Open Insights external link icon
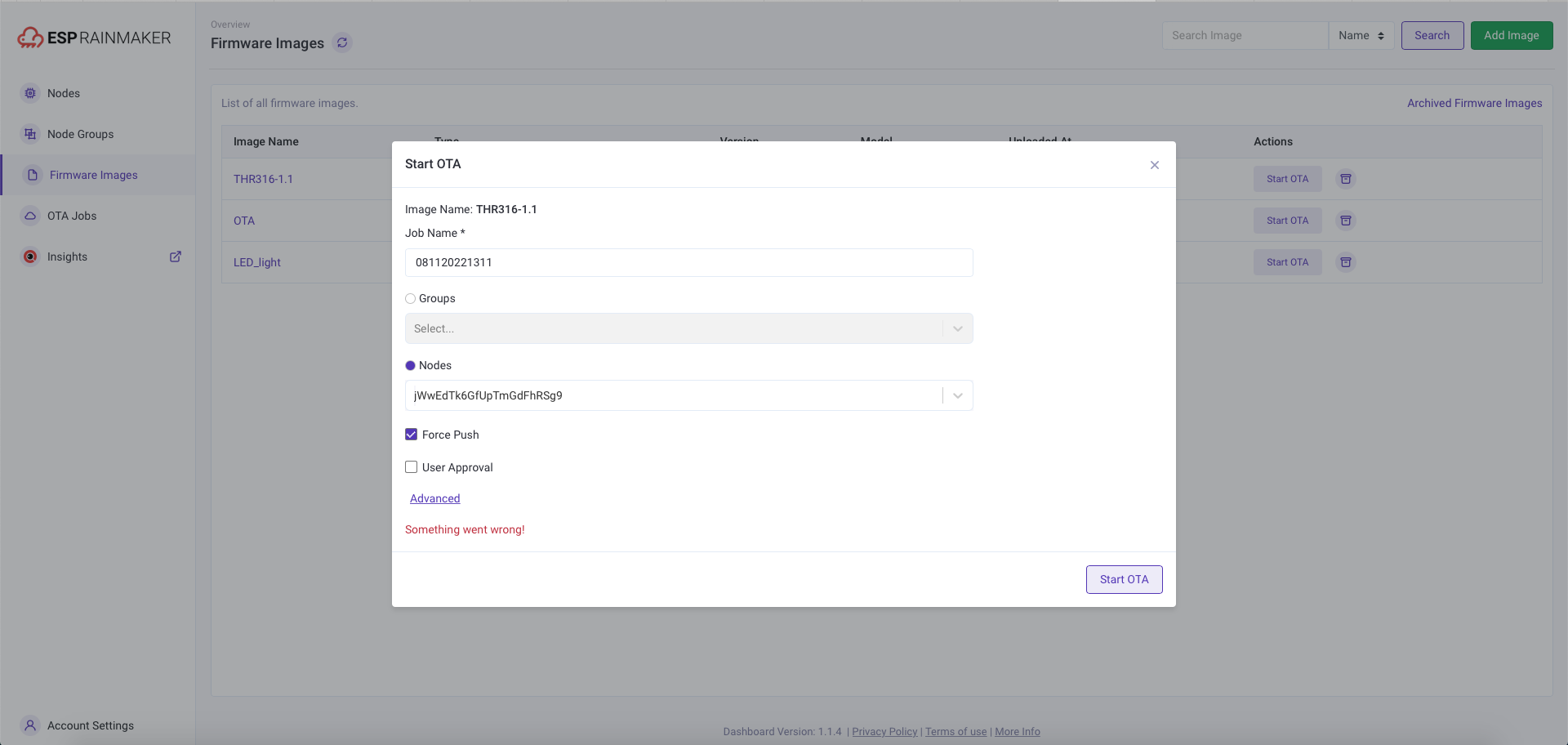Screen dimensions: 1568x745 pos(176,257)
